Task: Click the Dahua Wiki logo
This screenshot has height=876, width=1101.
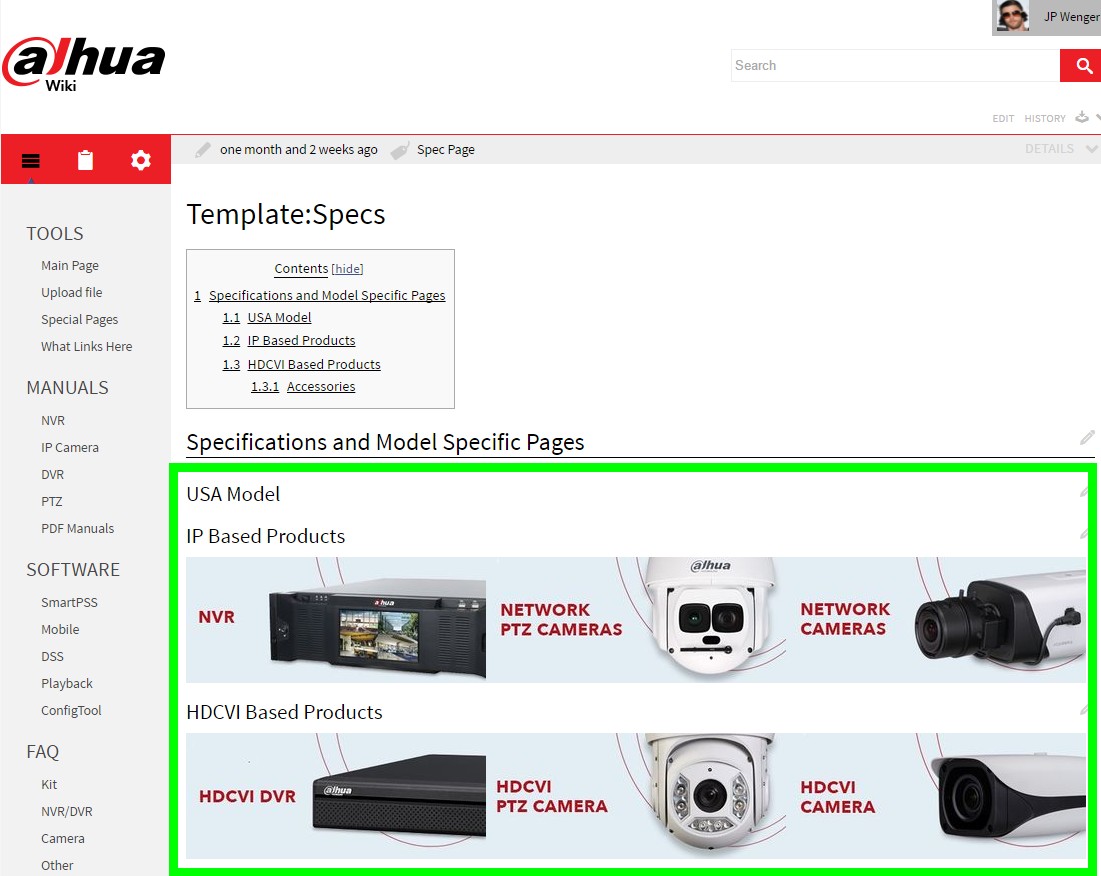Action: pyautogui.click(x=84, y=64)
